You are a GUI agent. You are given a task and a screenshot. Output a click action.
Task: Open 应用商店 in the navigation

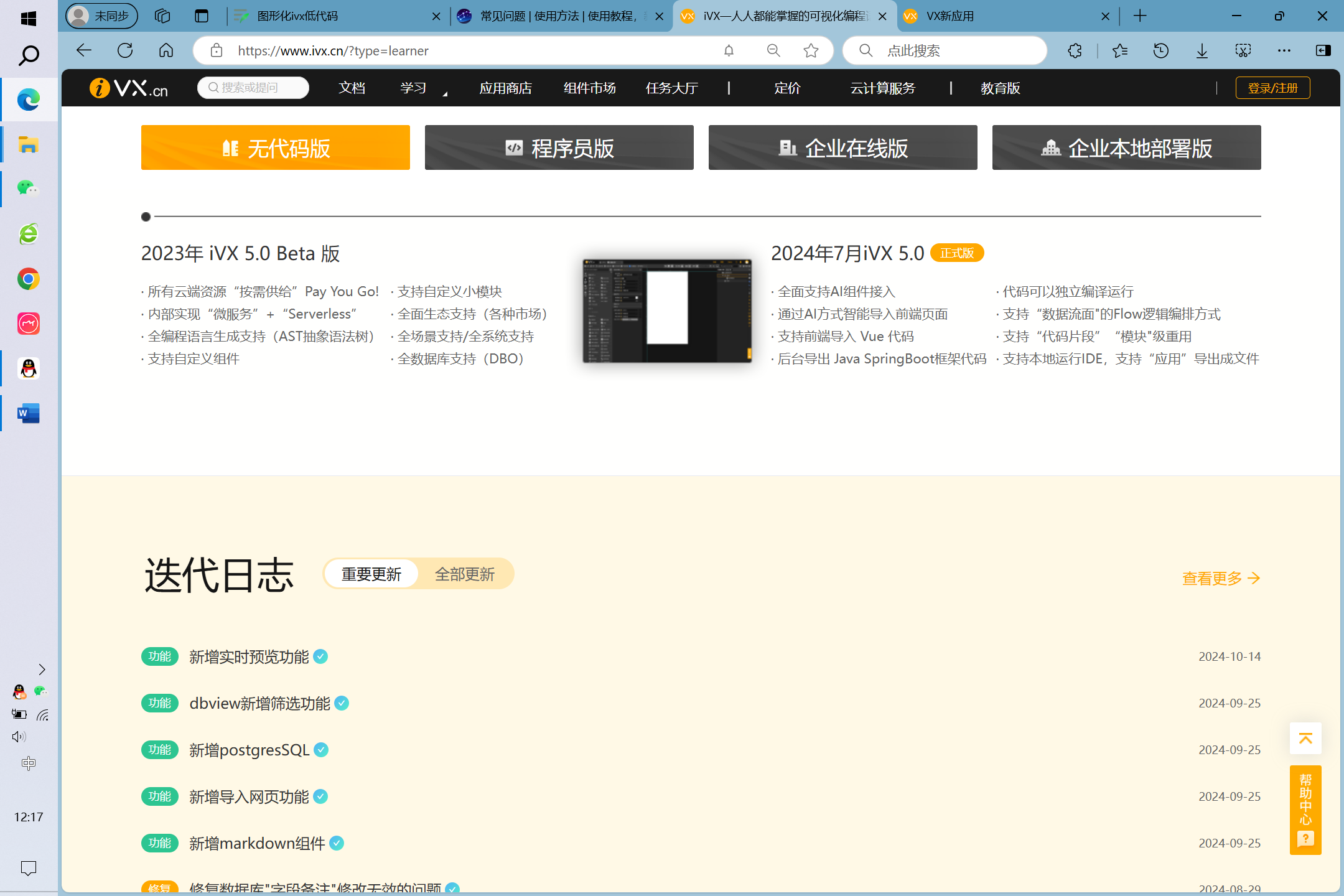[x=505, y=88]
